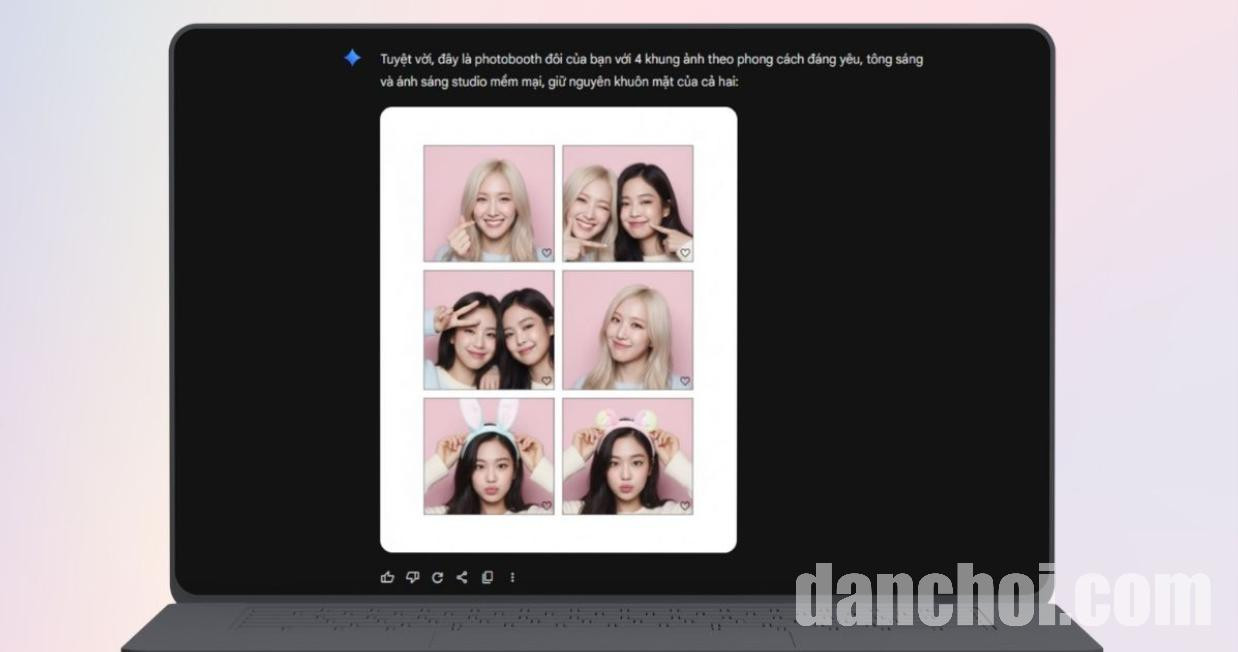This screenshot has width=1238, height=652.
Task: Click the heart icon in the bottom-right photo
Action: point(685,506)
